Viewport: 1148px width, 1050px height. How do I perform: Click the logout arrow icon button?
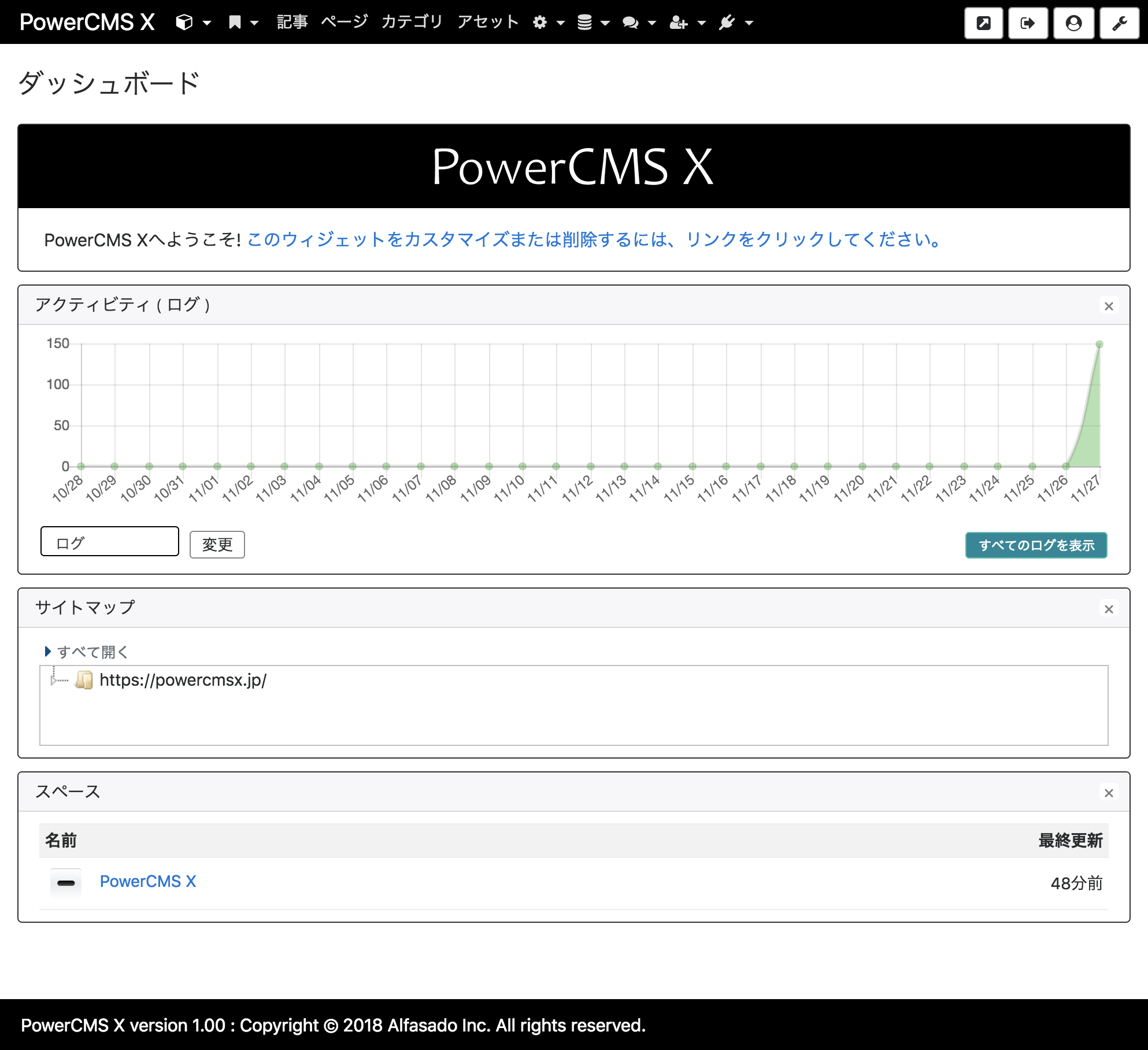[x=1028, y=23]
